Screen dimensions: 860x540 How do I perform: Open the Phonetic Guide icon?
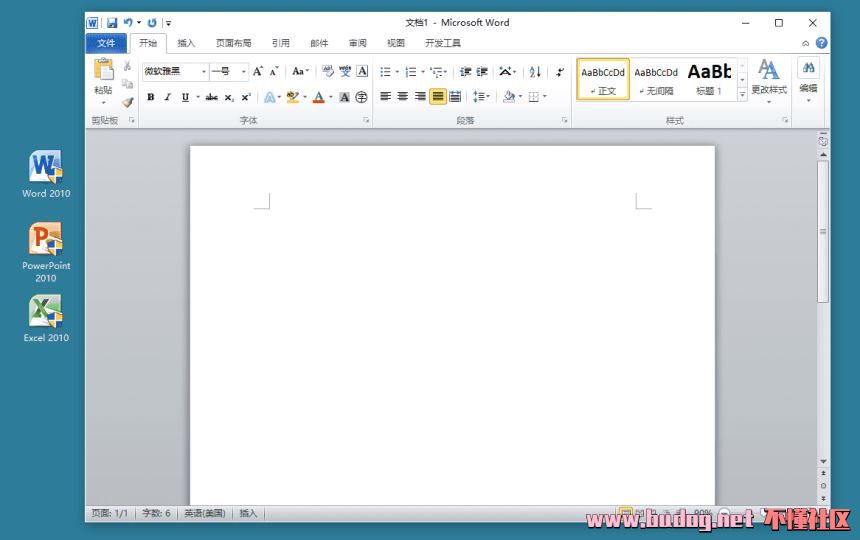click(345, 71)
